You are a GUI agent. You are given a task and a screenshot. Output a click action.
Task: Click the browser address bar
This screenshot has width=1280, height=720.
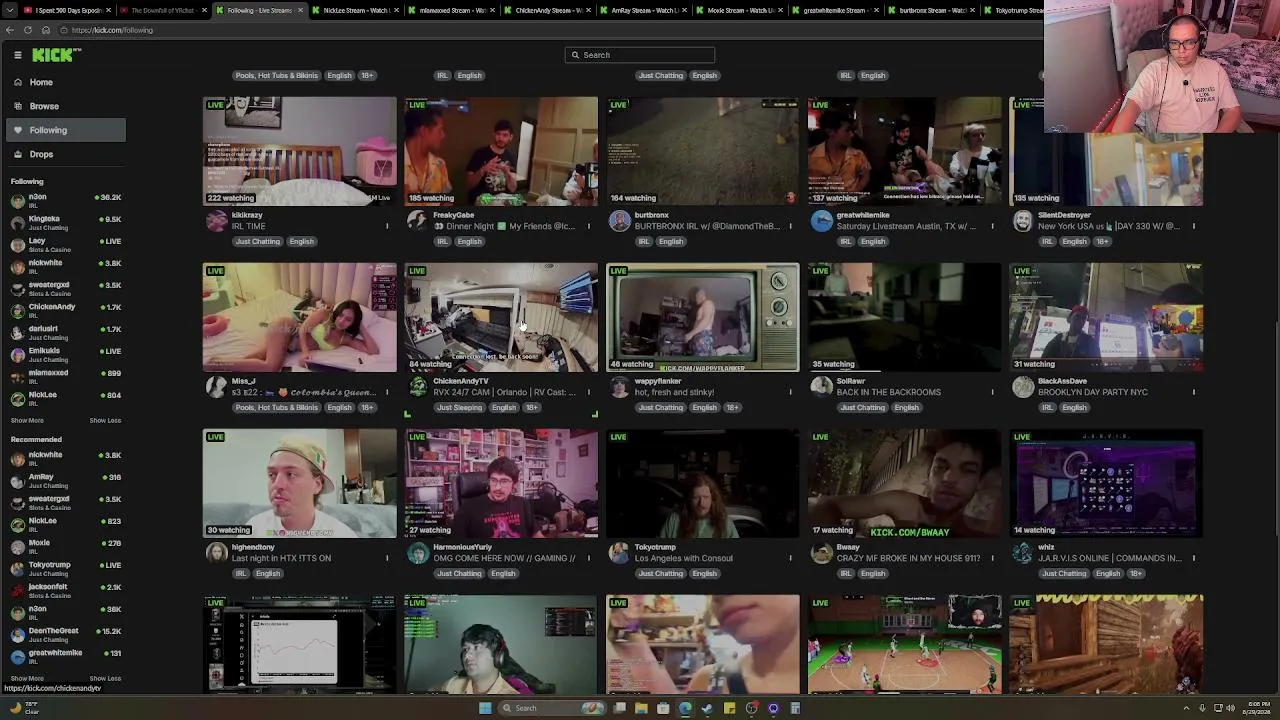pyautogui.click(x=550, y=30)
